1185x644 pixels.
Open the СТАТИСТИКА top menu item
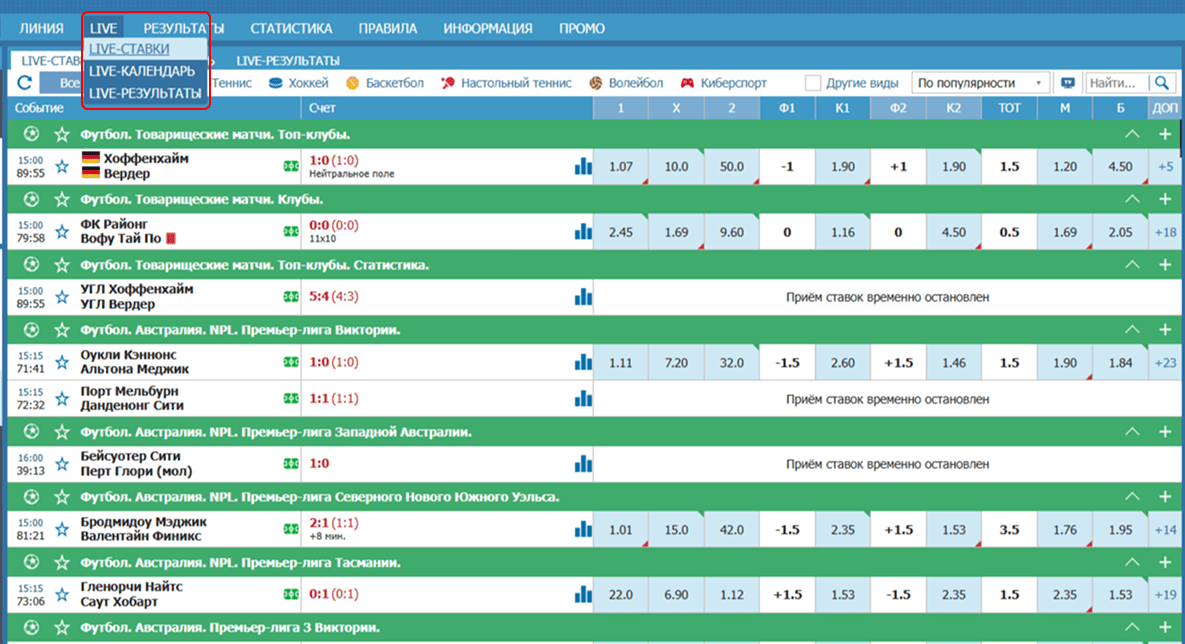click(x=291, y=28)
